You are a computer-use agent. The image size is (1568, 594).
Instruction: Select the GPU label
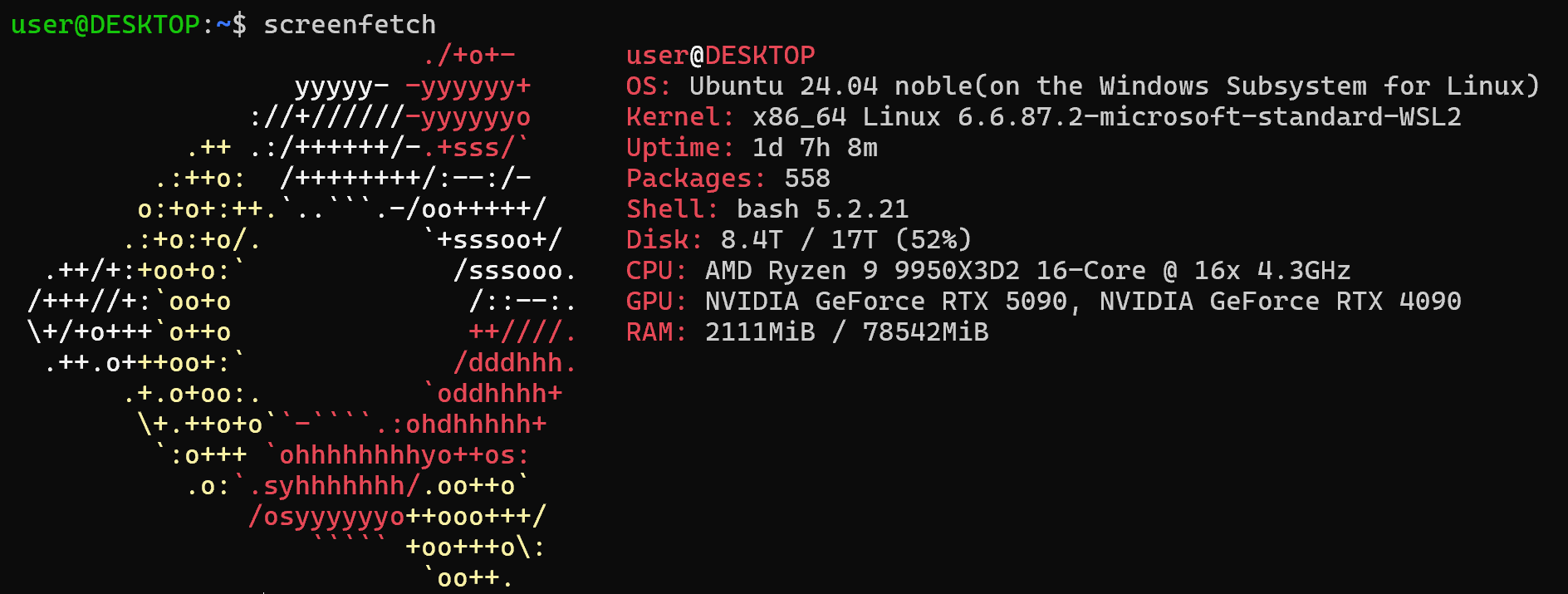656,301
